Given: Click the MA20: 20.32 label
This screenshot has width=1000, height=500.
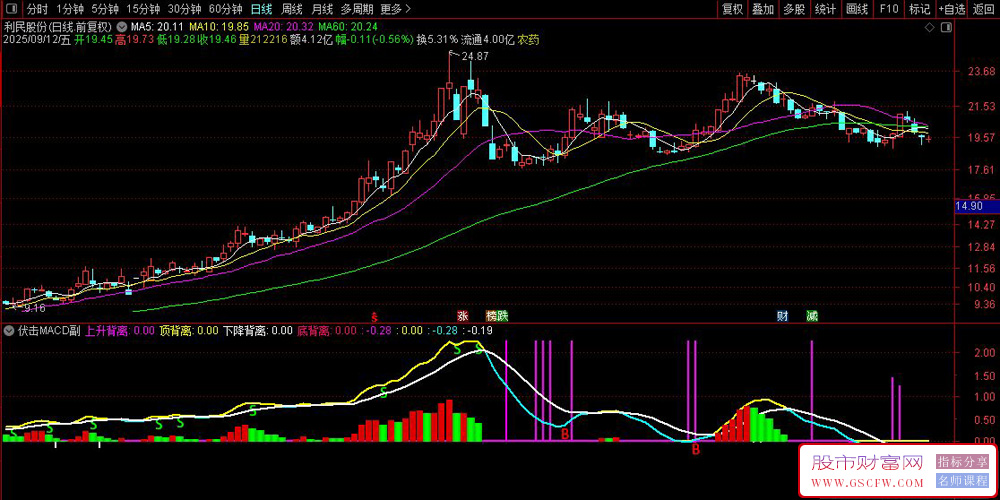Looking at the screenshot, I should click(x=283, y=27).
